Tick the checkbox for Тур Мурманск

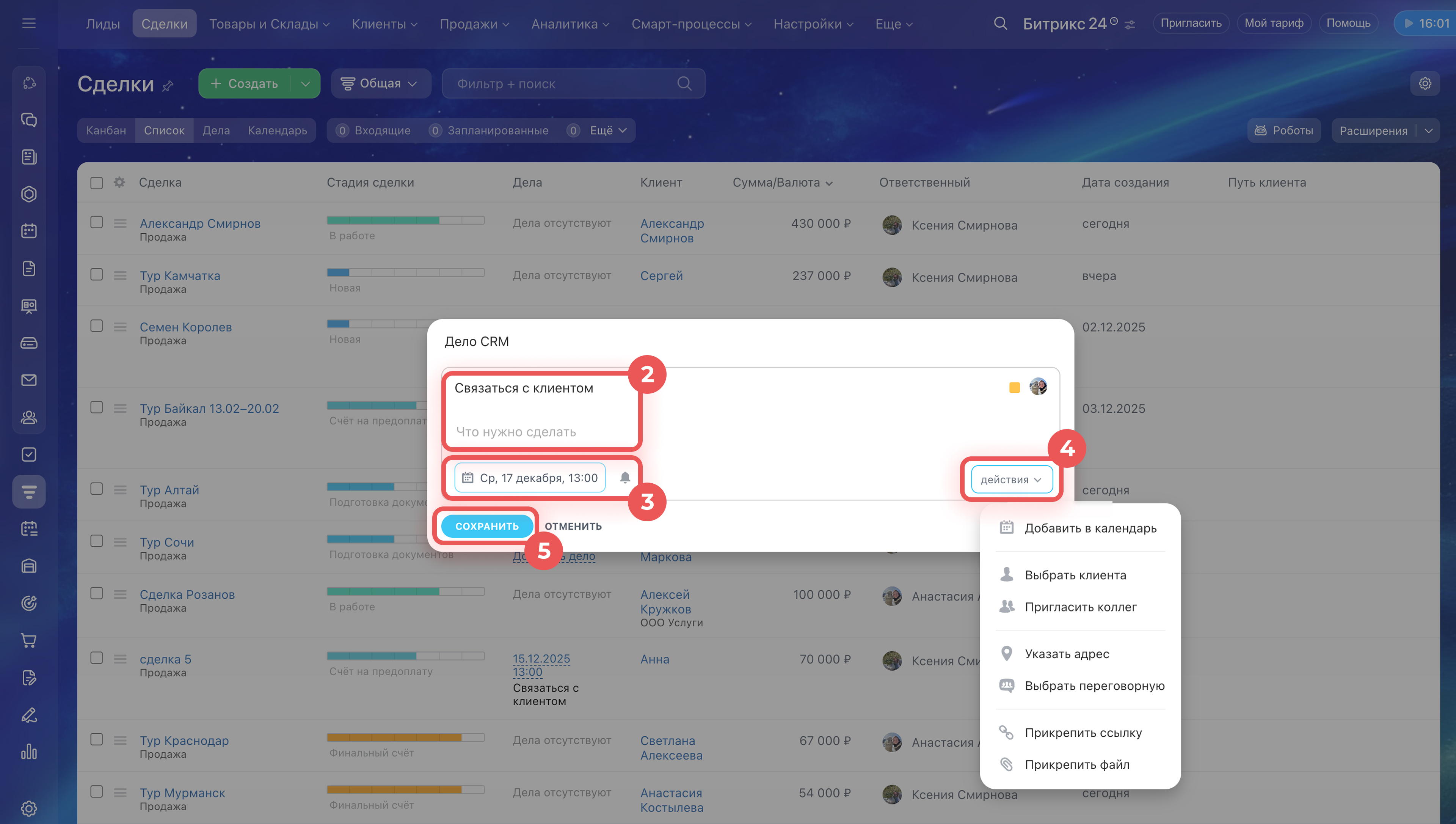(x=97, y=791)
